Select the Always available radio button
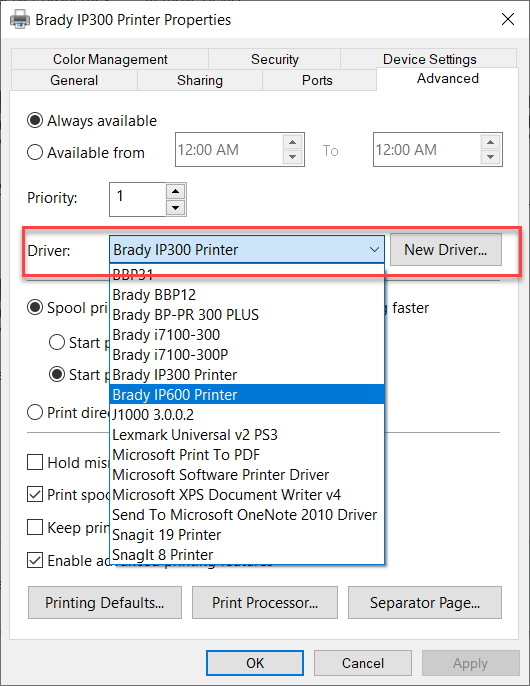 pyautogui.click(x=35, y=120)
